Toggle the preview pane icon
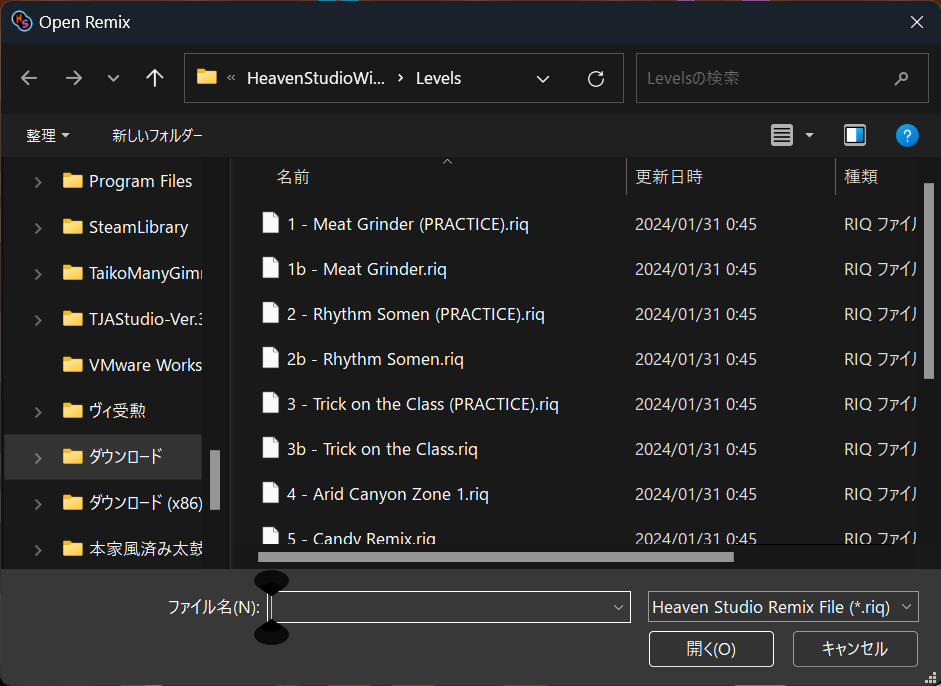Screen dimensions: 941x686 855,135
